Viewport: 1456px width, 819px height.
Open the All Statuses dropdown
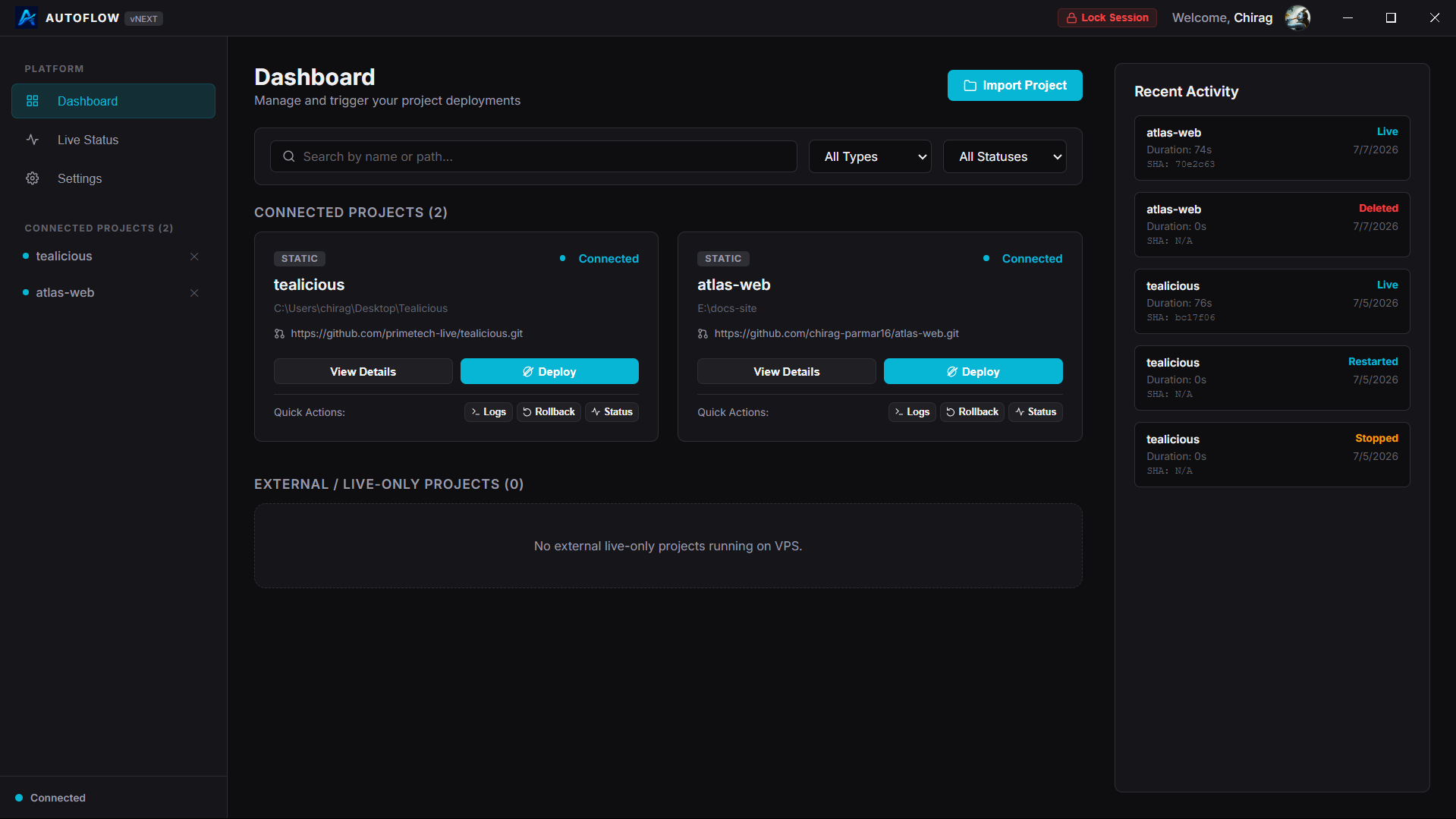tap(1005, 156)
